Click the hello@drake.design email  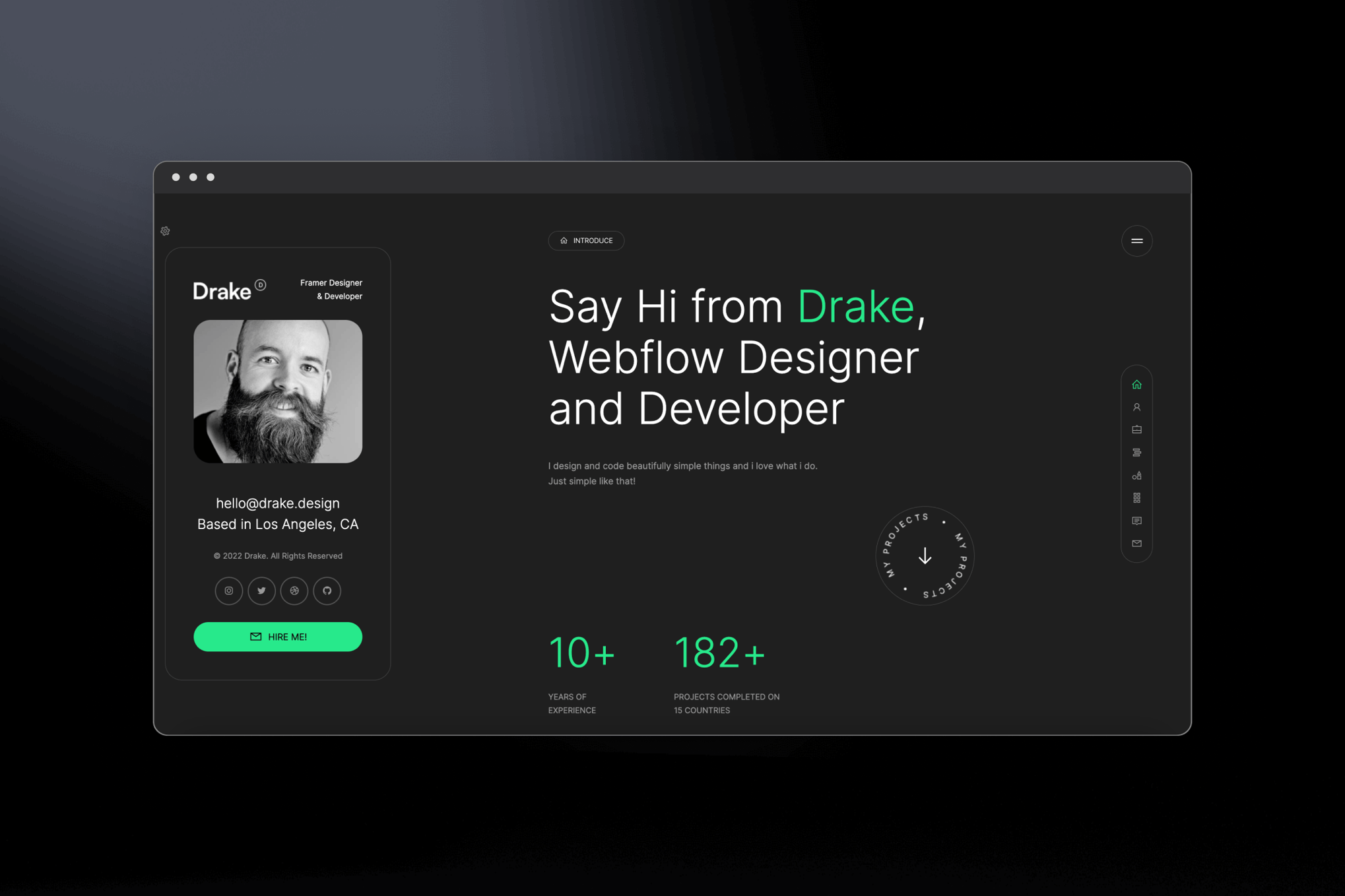(278, 503)
